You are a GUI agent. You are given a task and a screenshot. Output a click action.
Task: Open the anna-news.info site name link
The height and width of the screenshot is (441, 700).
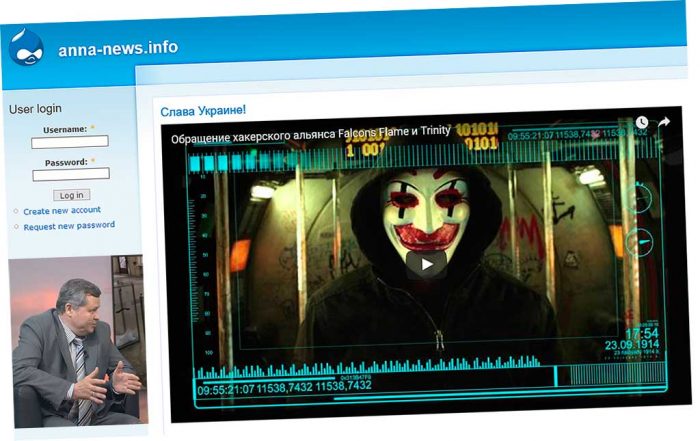(x=117, y=48)
